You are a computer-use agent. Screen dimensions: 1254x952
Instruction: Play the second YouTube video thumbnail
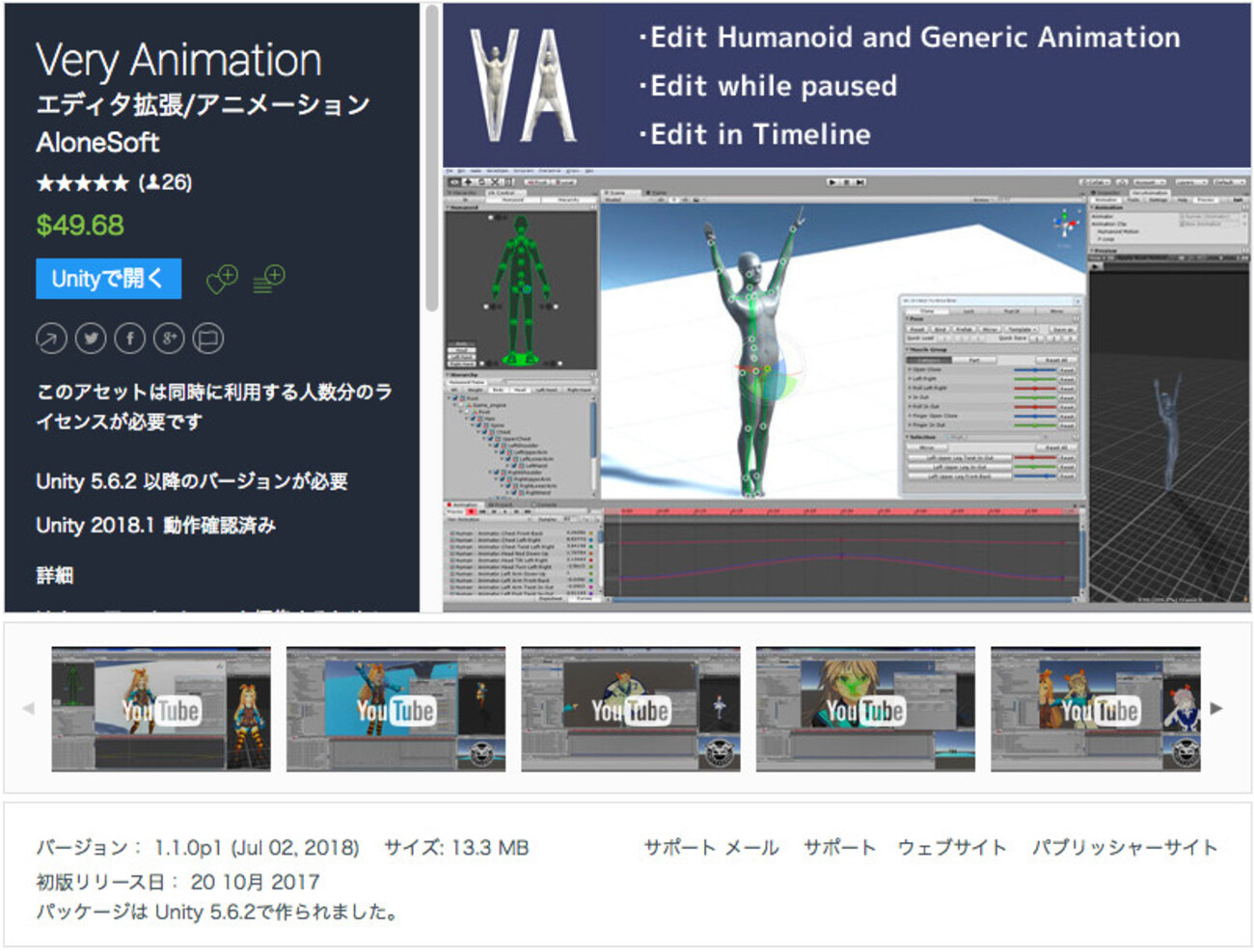[x=395, y=709]
